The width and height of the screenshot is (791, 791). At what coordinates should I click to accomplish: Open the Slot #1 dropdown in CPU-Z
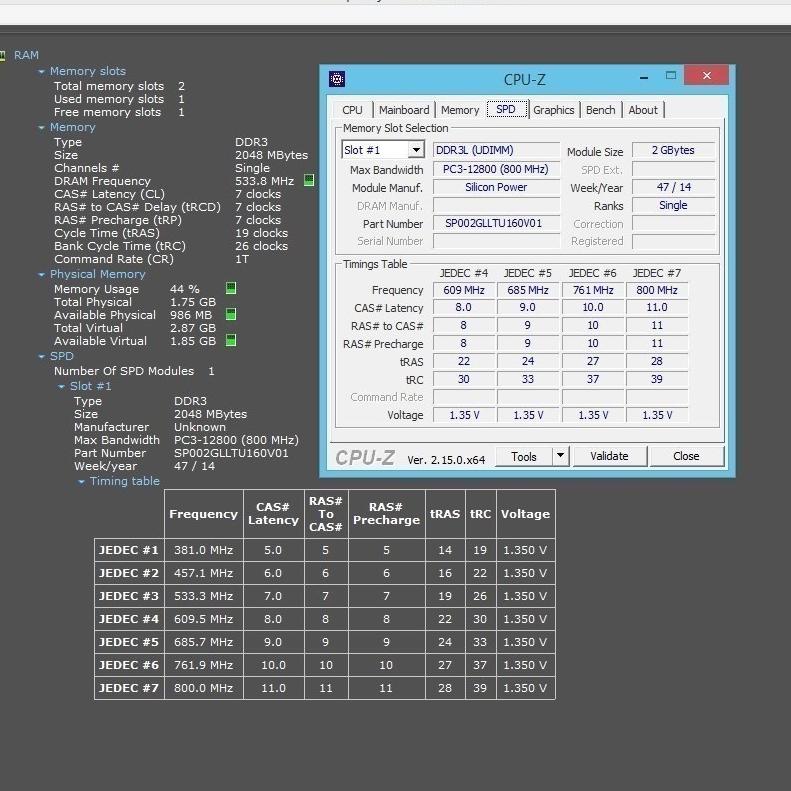pos(416,150)
